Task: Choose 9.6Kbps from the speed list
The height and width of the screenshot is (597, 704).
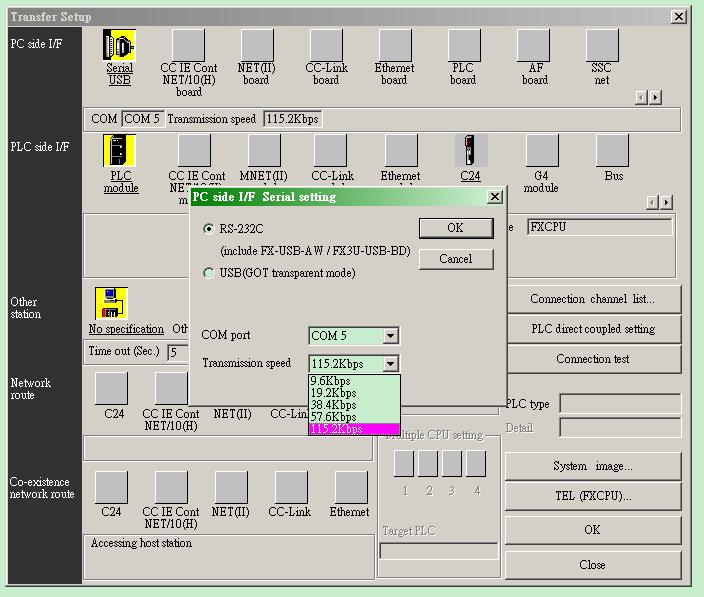Action: (x=333, y=381)
